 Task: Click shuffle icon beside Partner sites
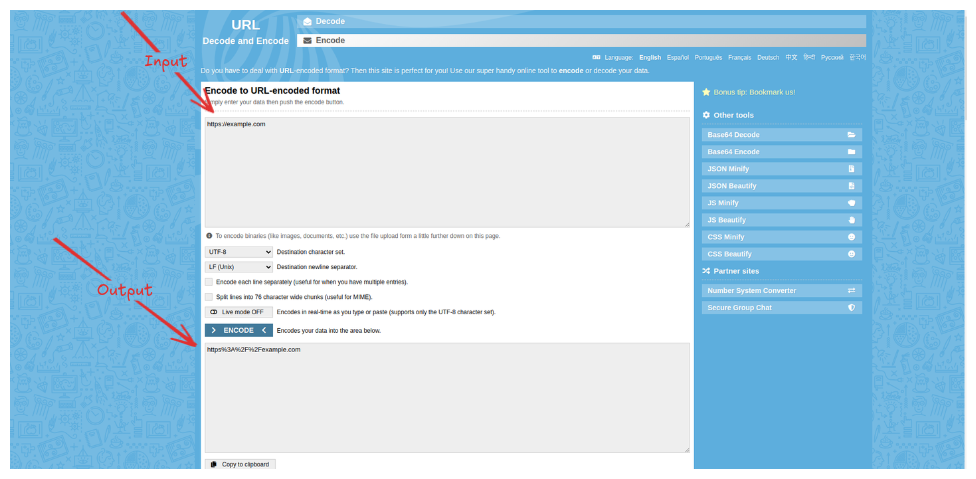coord(706,271)
